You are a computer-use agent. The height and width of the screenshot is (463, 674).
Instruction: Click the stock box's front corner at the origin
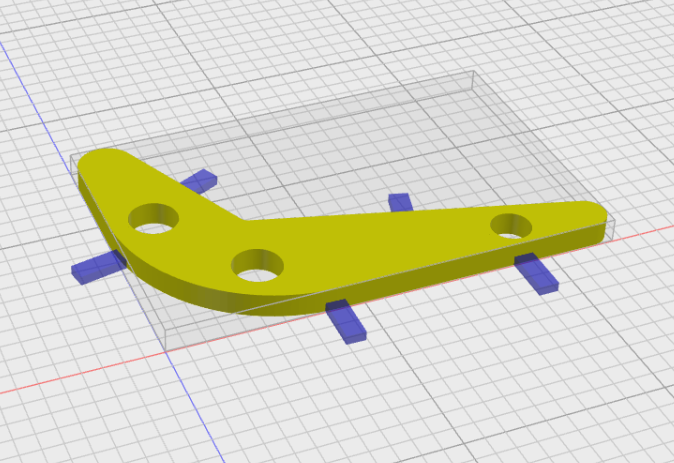[165, 352]
